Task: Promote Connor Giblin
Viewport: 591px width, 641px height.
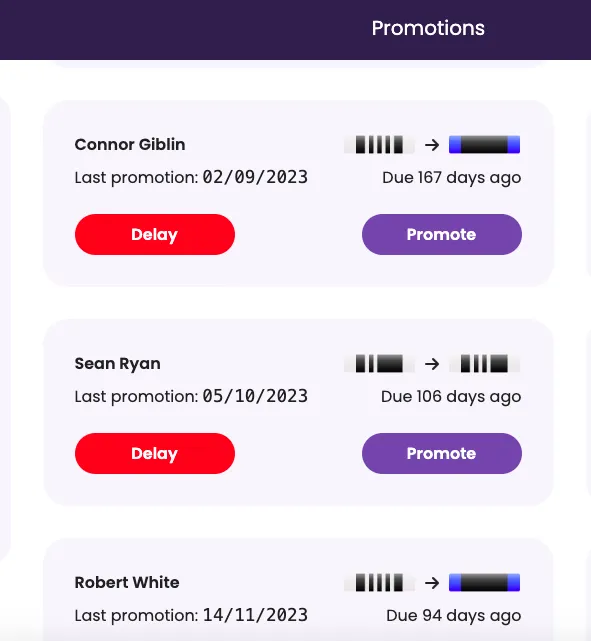Action: (441, 234)
